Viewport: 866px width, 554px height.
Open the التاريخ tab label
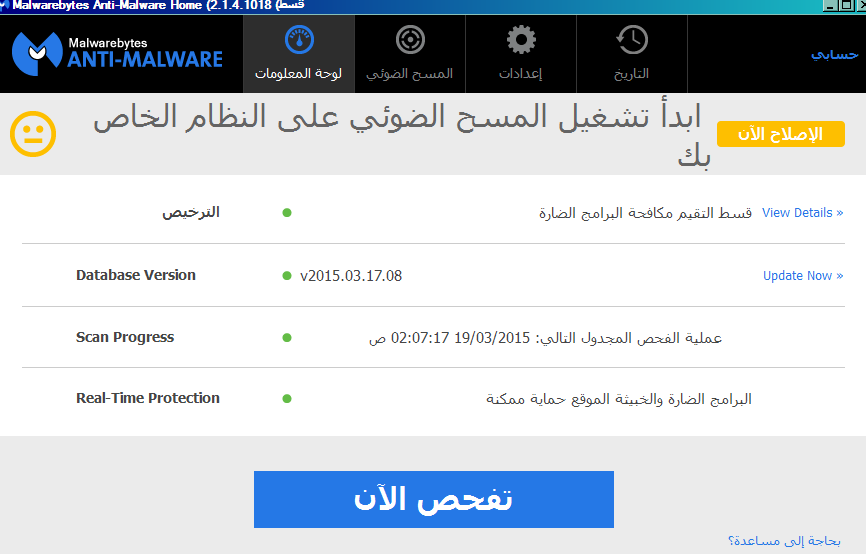(631, 74)
